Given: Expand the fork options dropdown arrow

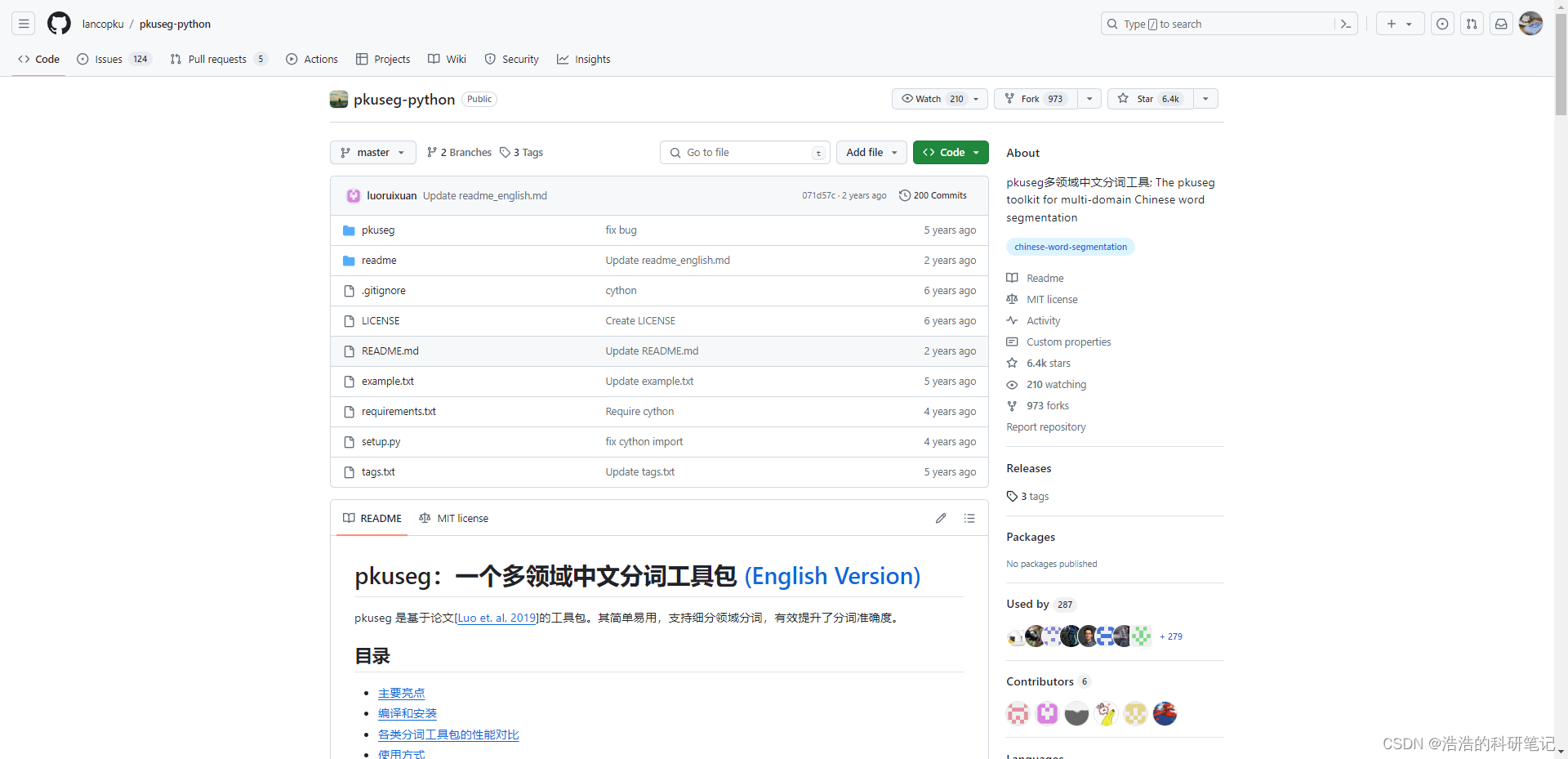Looking at the screenshot, I should tap(1089, 99).
